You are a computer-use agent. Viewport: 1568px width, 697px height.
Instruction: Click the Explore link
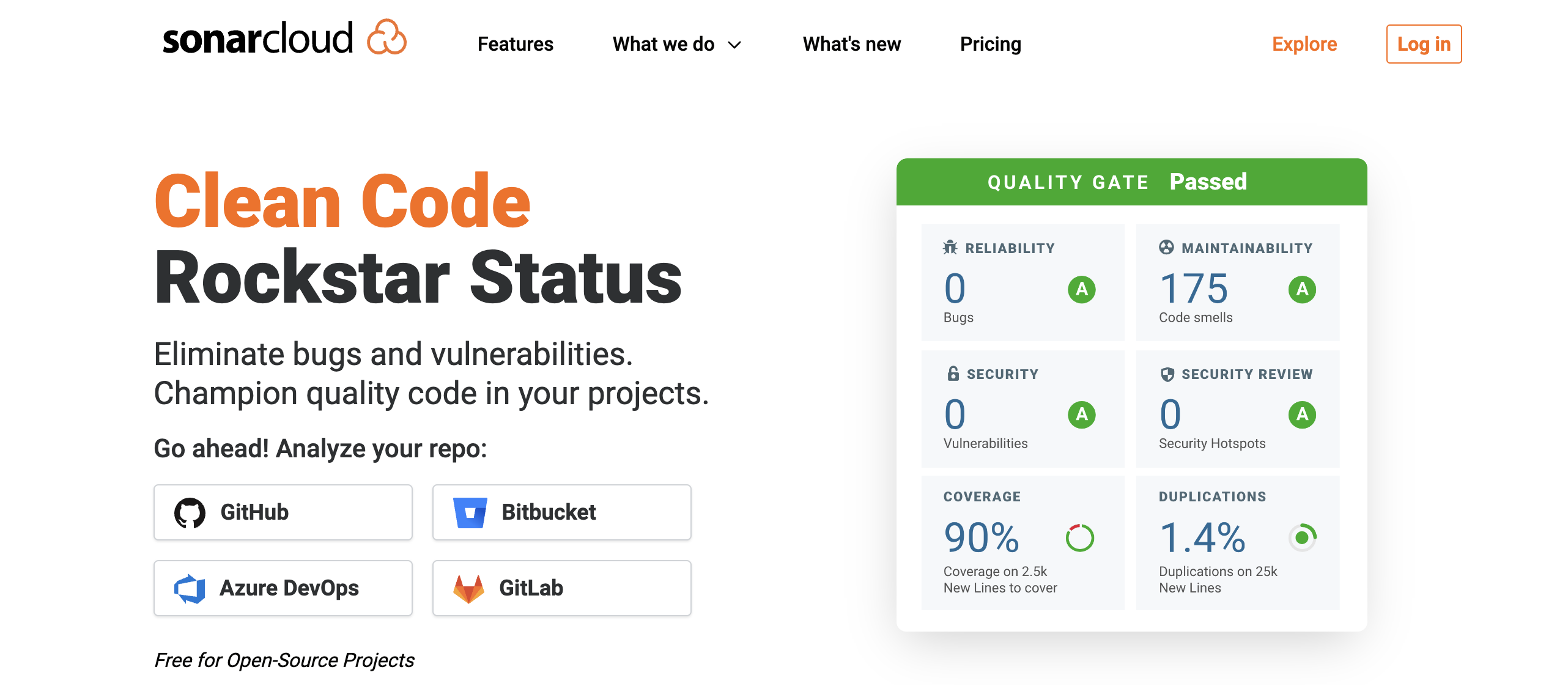point(1304,44)
